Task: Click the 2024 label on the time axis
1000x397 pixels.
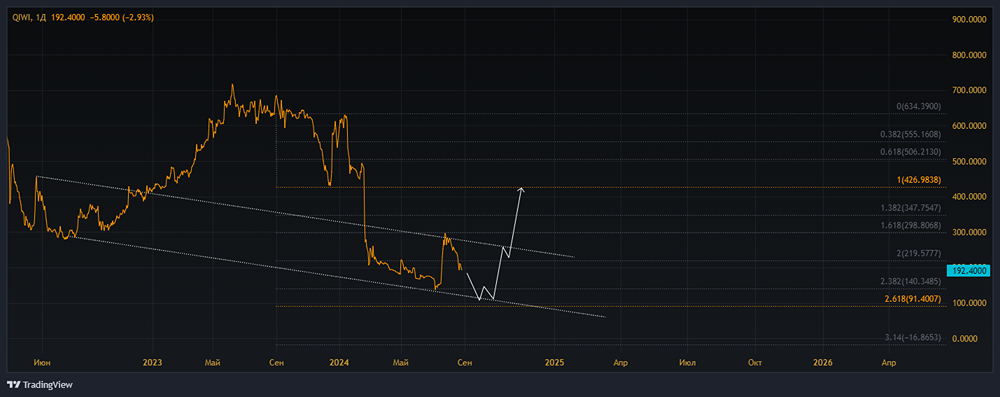Action: [x=339, y=363]
